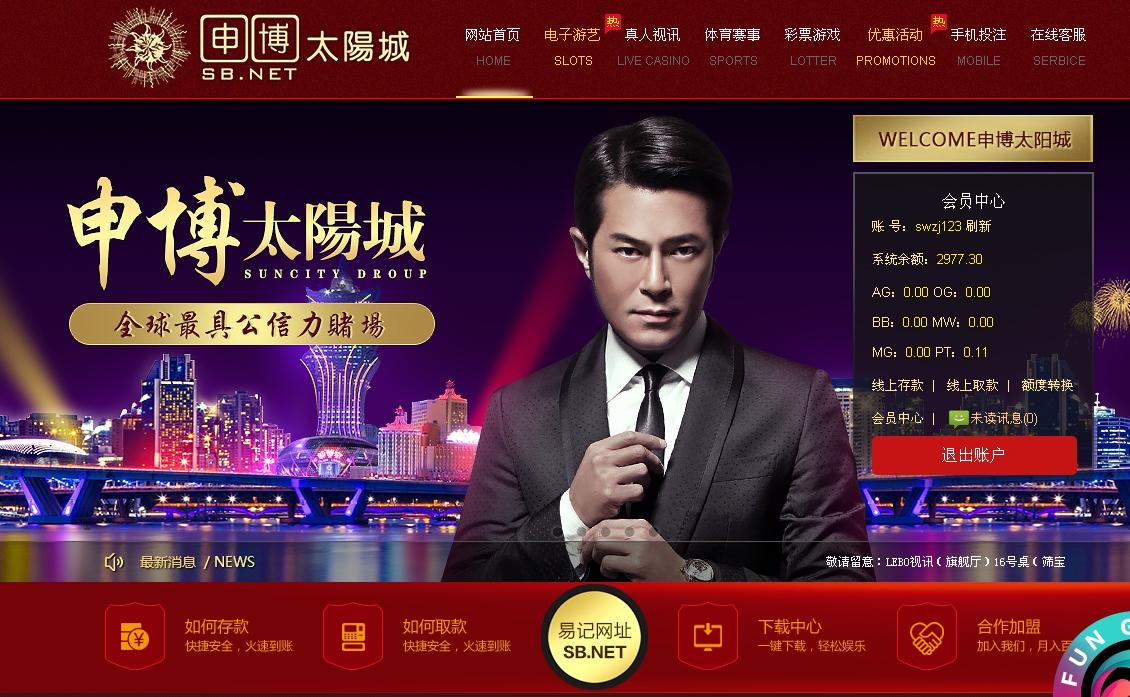Click the WELCOME gold banner

[973, 138]
